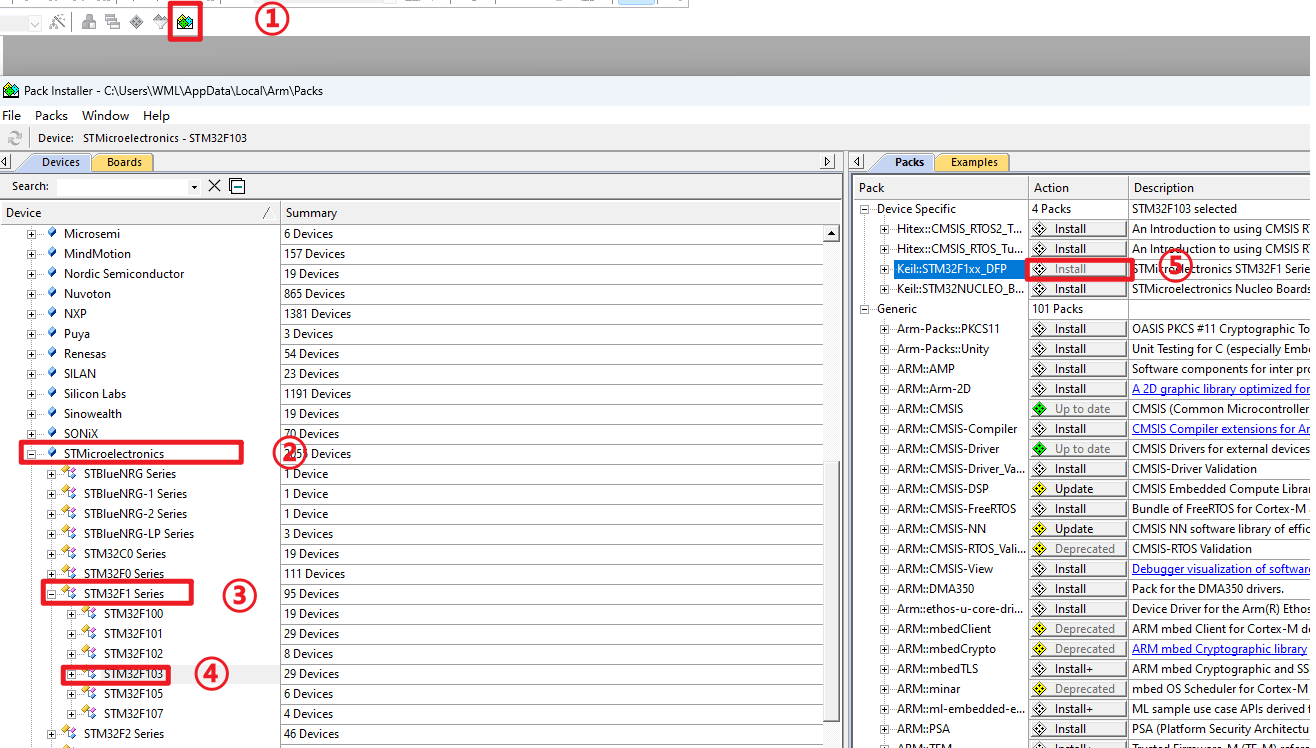This screenshot has width=1316, height=748.
Task: Click the Select Software Packs funnel icon
Action: click(161, 21)
